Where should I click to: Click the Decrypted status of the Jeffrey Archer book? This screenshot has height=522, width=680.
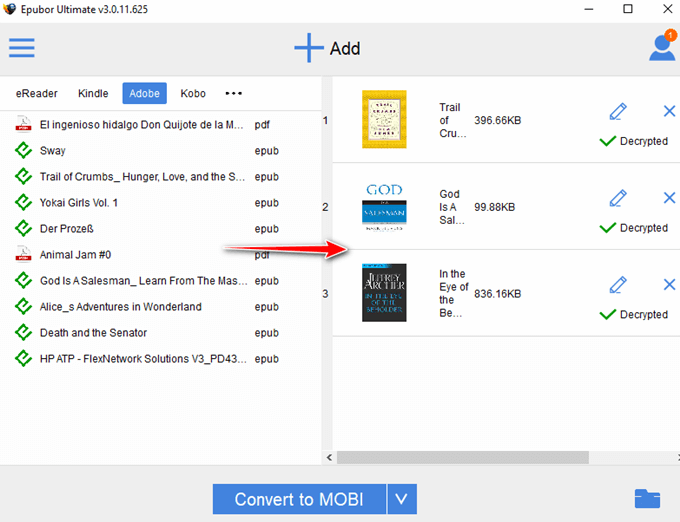coord(634,314)
